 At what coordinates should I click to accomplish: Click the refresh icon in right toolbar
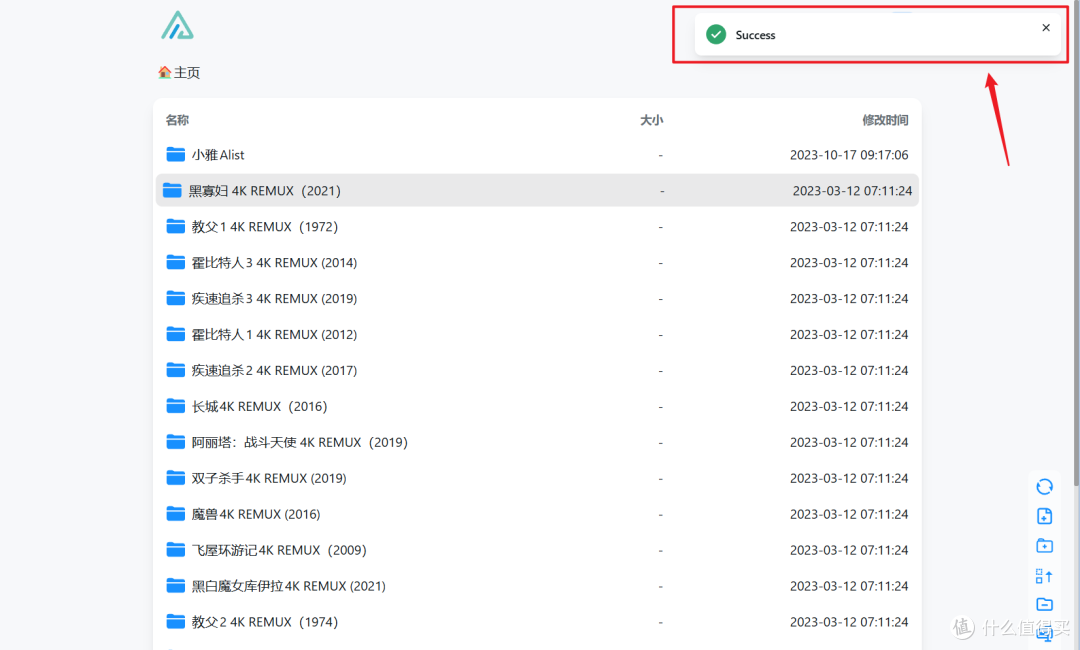(1044, 487)
